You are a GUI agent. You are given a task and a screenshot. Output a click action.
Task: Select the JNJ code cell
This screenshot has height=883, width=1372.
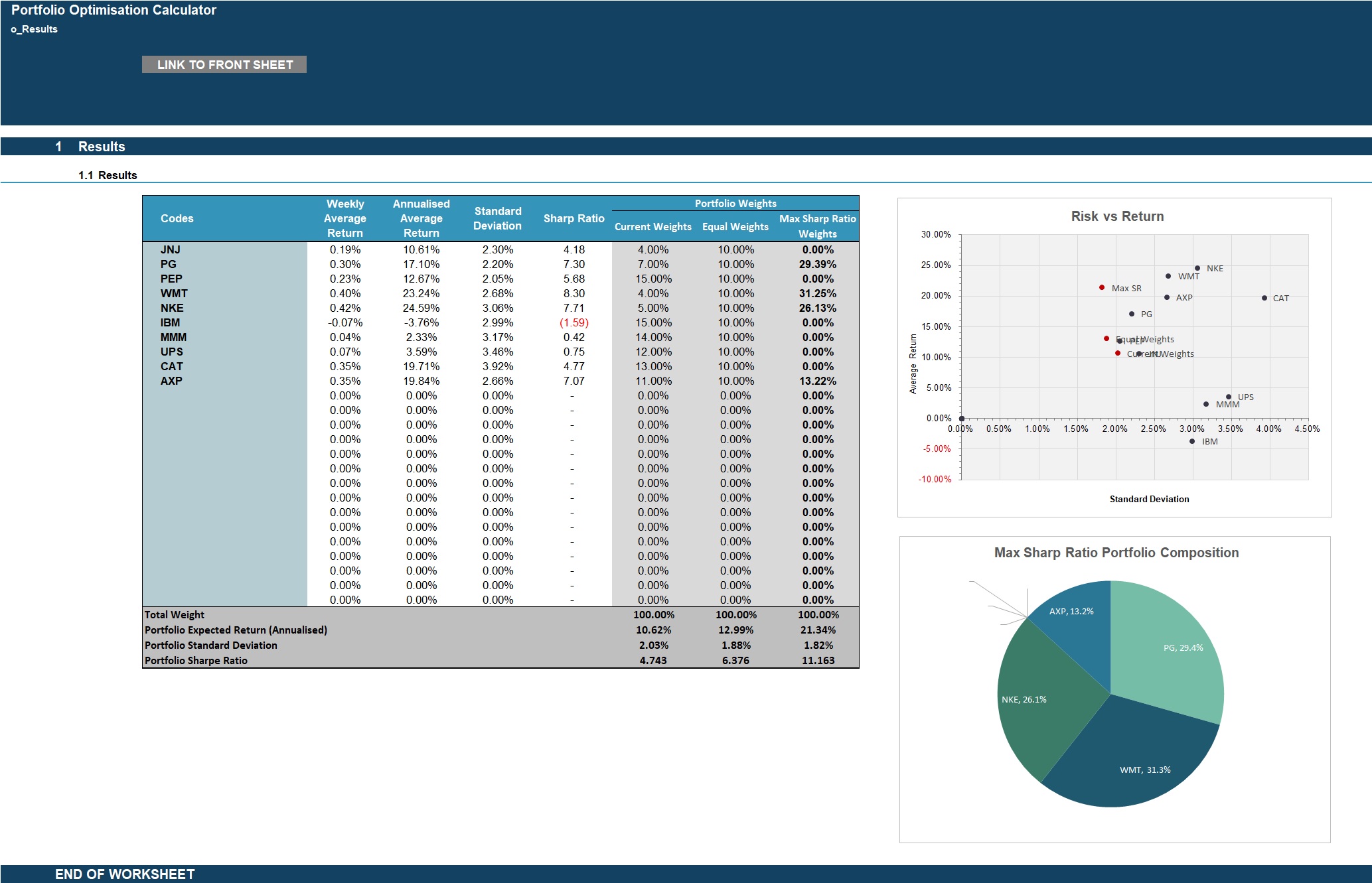pyautogui.click(x=225, y=249)
